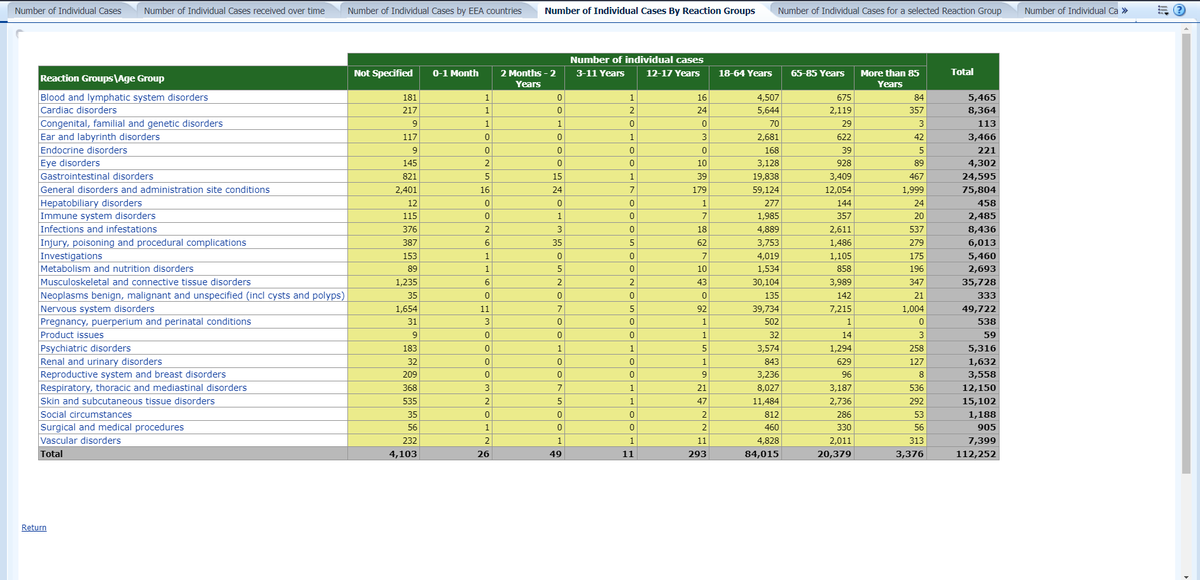Click the Number of individual cases header
The image size is (1200, 580).
pyautogui.click(x=636, y=60)
